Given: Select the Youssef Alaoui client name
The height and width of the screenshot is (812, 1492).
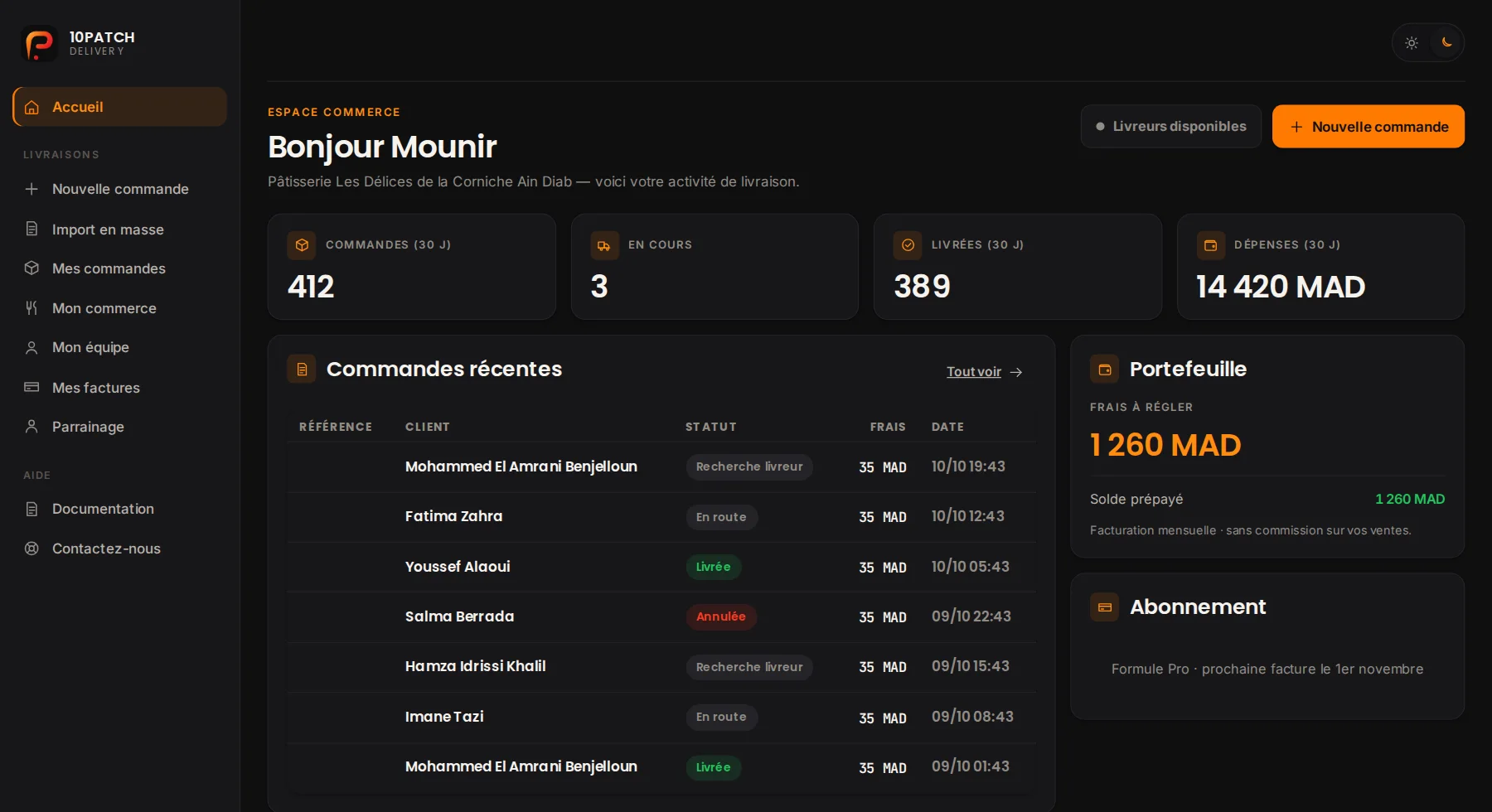Looking at the screenshot, I should (458, 567).
